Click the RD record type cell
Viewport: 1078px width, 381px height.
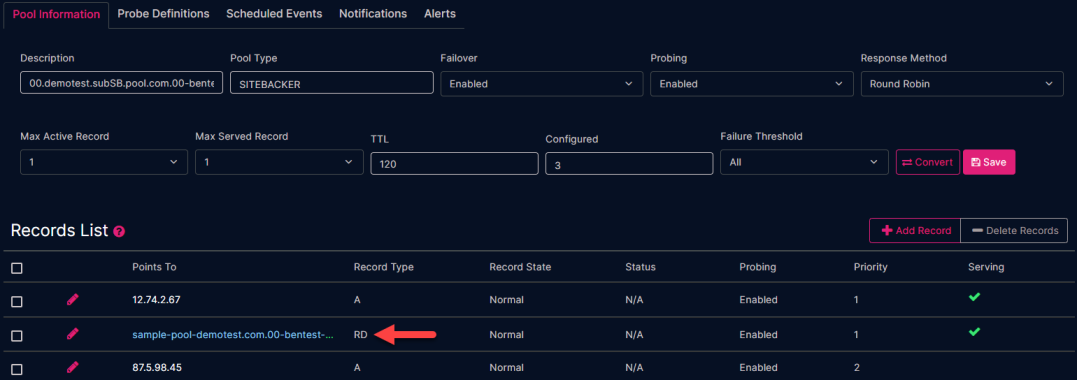(360, 335)
